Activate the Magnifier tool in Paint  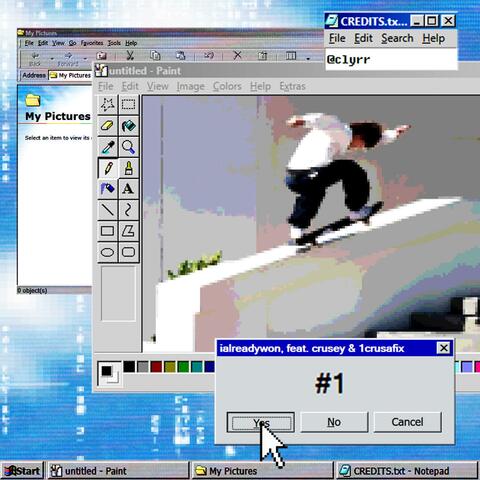pyautogui.click(x=129, y=147)
